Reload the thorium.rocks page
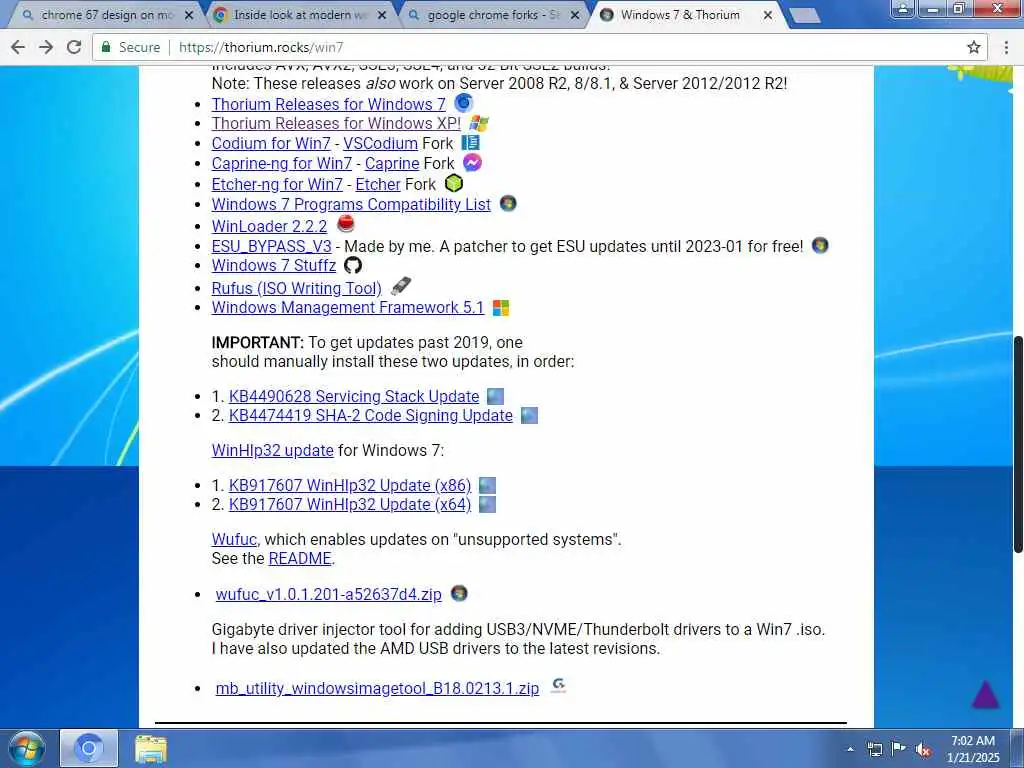 [x=74, y=47]
